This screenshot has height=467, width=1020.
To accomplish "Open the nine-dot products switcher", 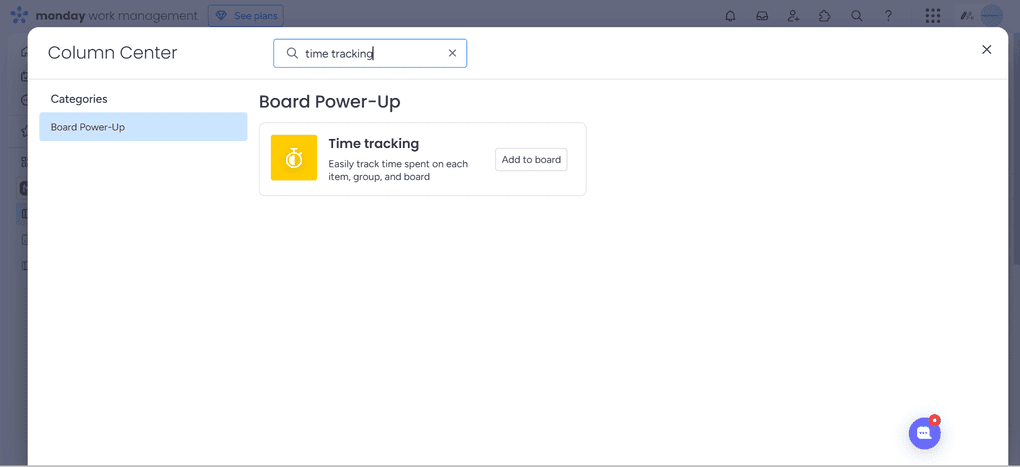I will coord(933,16).
